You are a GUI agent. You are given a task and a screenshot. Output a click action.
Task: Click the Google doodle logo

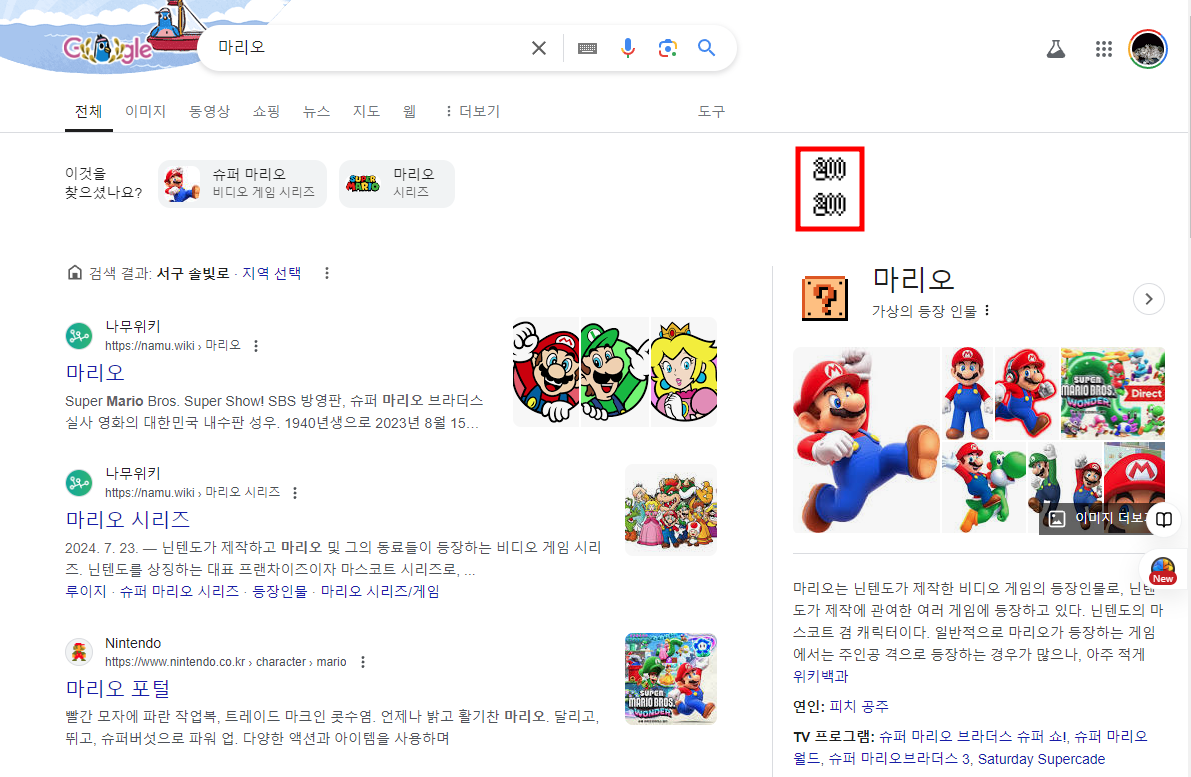(110, 47)
